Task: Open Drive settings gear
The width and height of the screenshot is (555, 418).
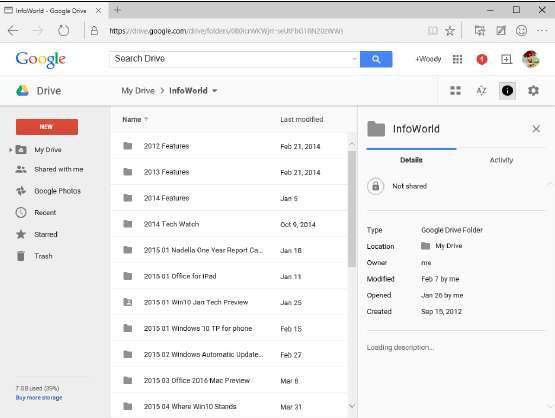Action: coord(533,91)
